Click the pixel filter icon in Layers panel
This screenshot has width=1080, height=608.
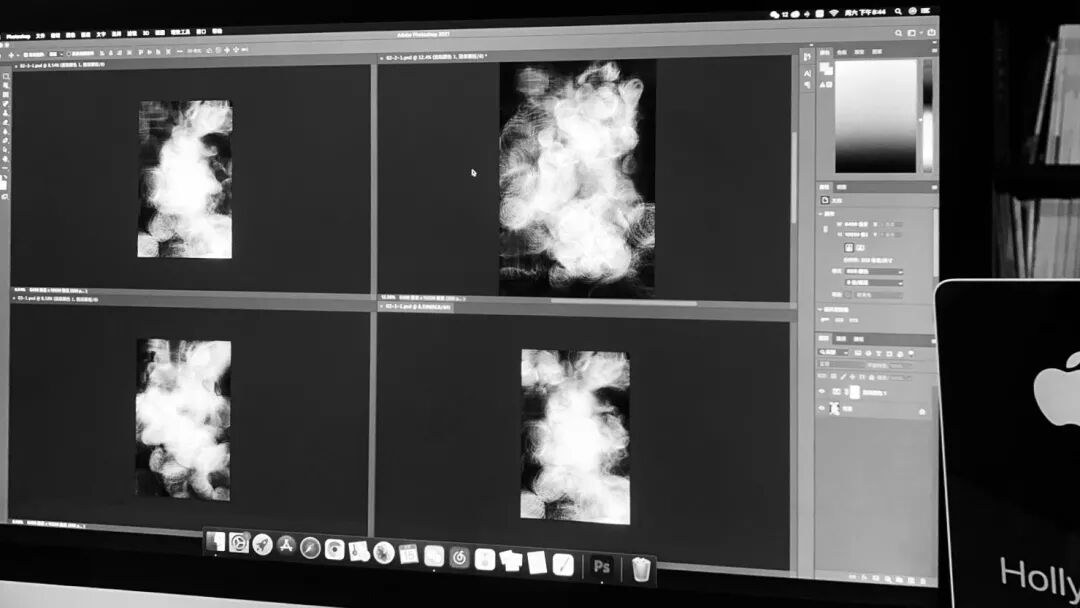click(858, 353)
